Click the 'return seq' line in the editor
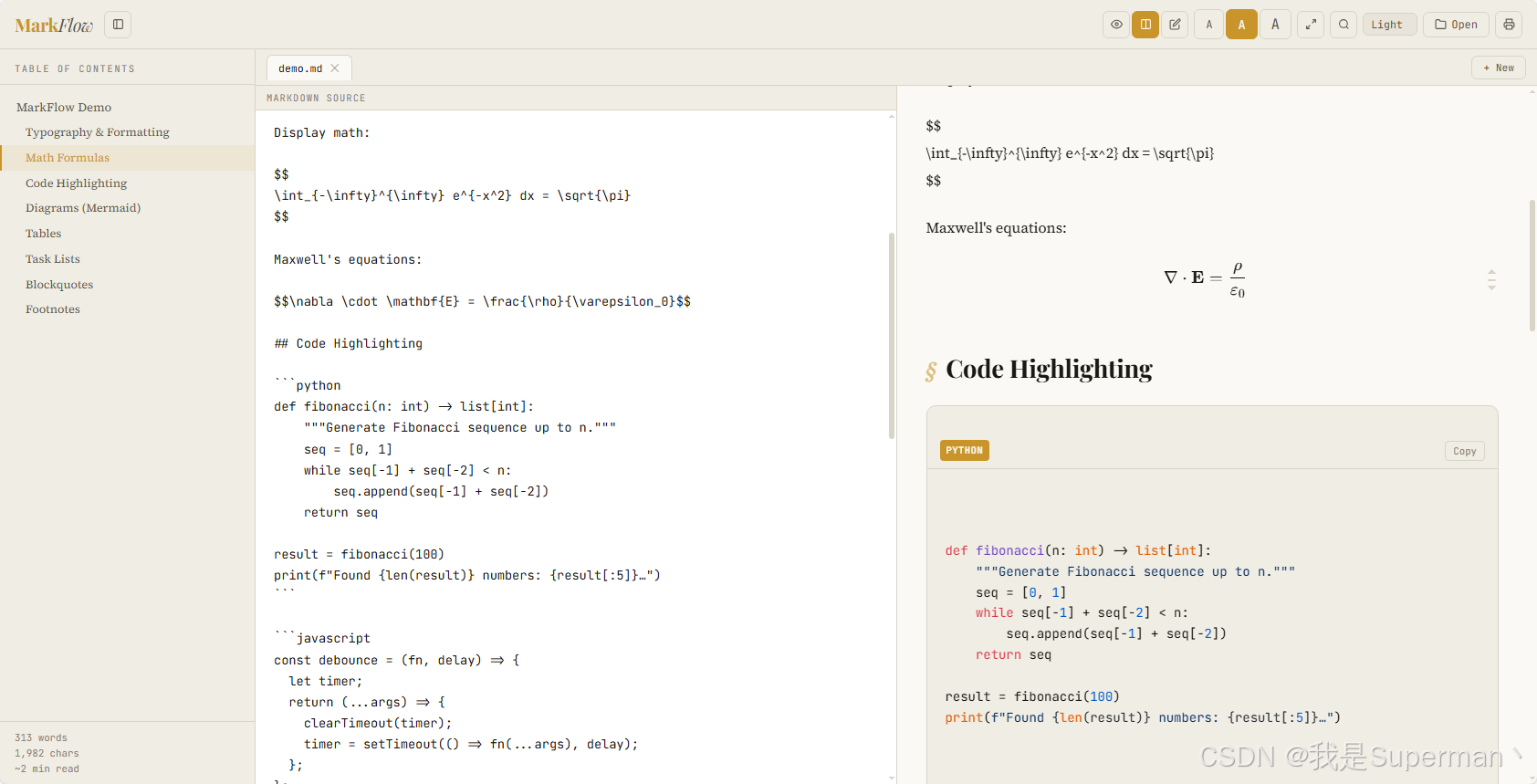This screenshot has height=784, width=1537. [x=340, y=512]
